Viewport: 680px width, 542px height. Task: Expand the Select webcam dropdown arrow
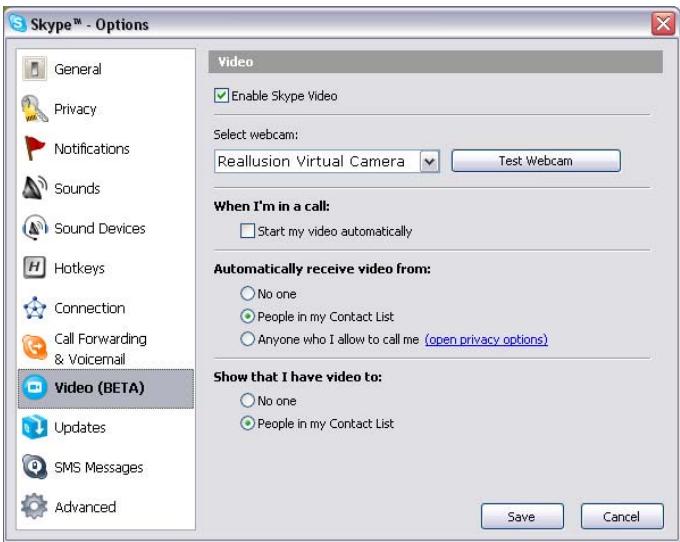(x=429, y=161)
